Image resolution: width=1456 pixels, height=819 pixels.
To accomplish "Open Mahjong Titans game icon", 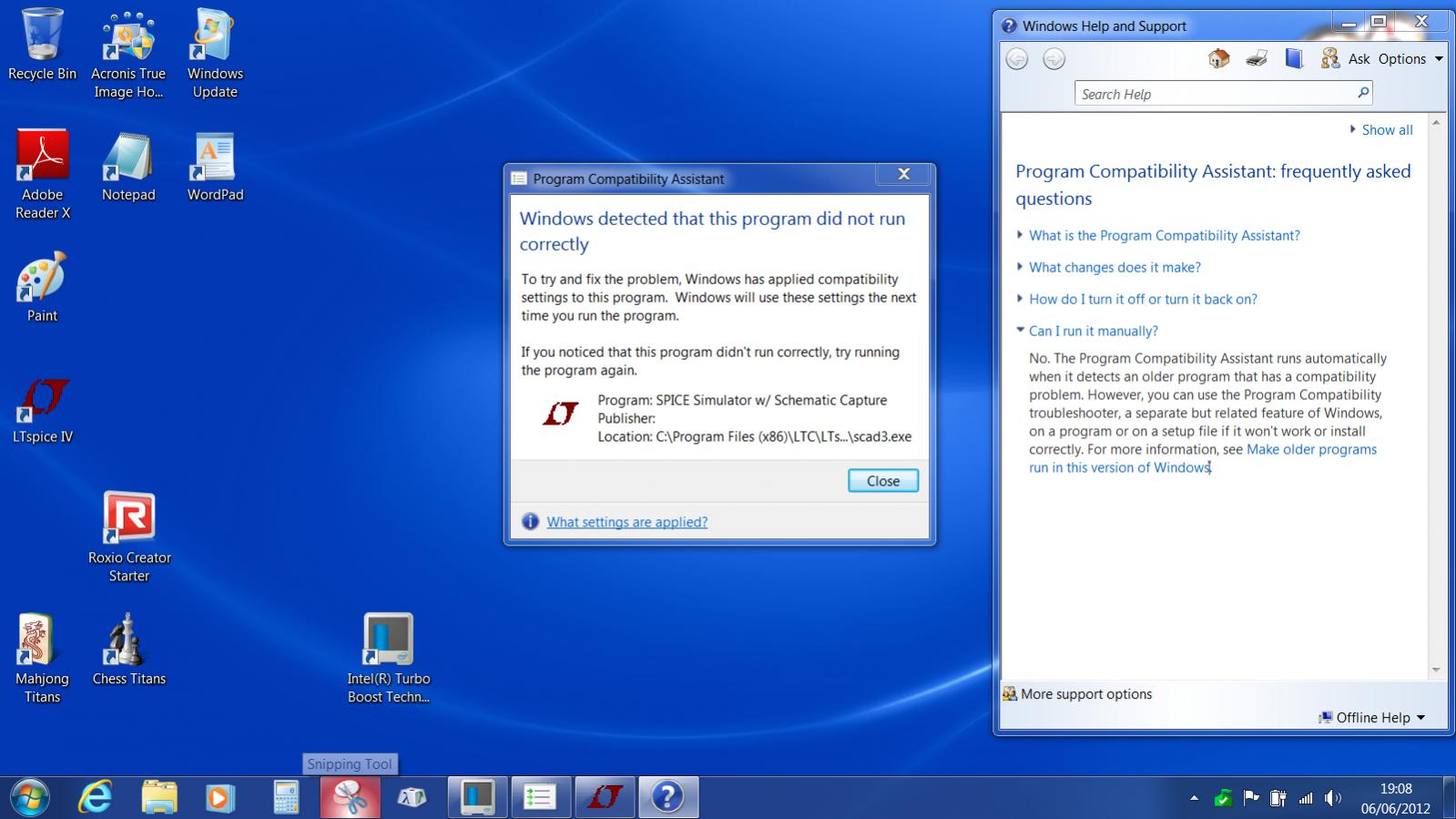I will click(x=42, y=658).
